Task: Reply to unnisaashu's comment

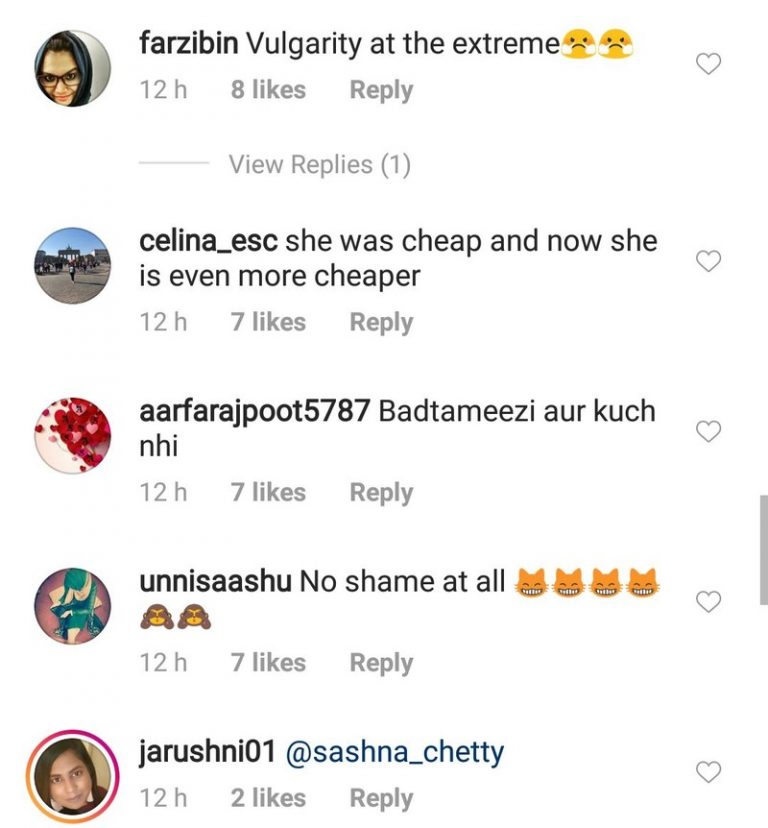Action: click(x=381, y=663)
